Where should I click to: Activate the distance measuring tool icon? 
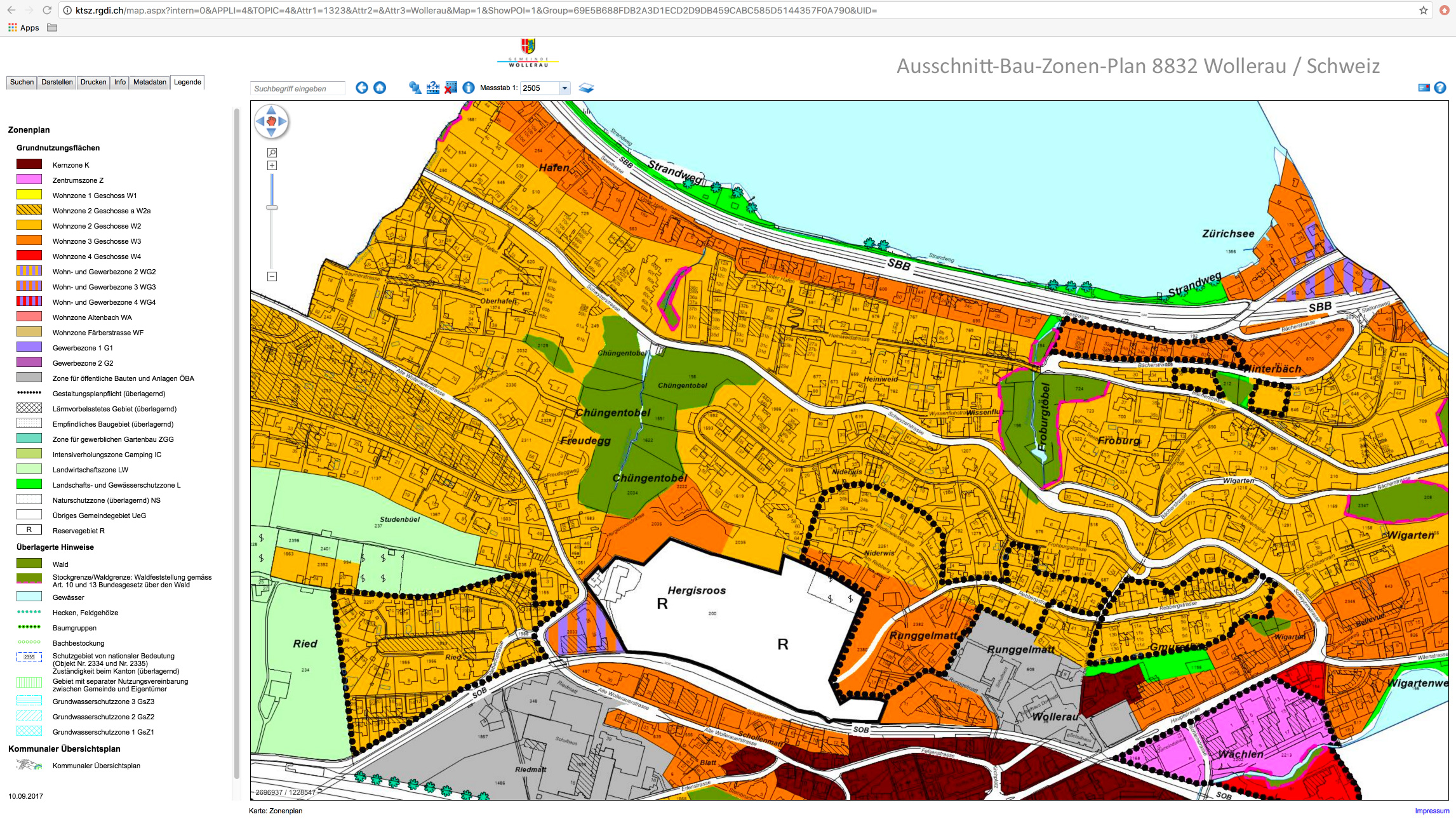[433, 88]
